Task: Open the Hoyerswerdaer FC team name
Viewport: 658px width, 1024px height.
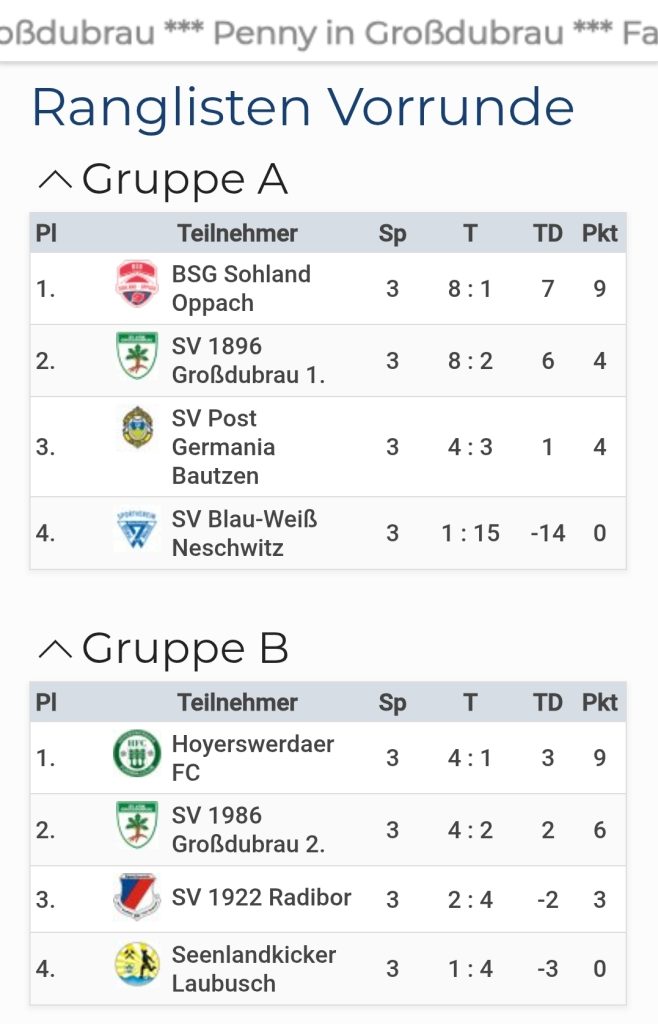Action: point(252,758)
